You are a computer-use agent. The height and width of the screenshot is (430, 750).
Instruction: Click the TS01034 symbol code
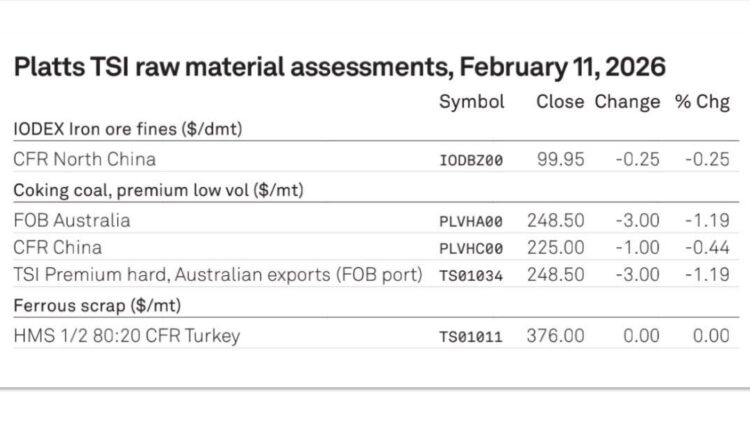tap(472, 275)
